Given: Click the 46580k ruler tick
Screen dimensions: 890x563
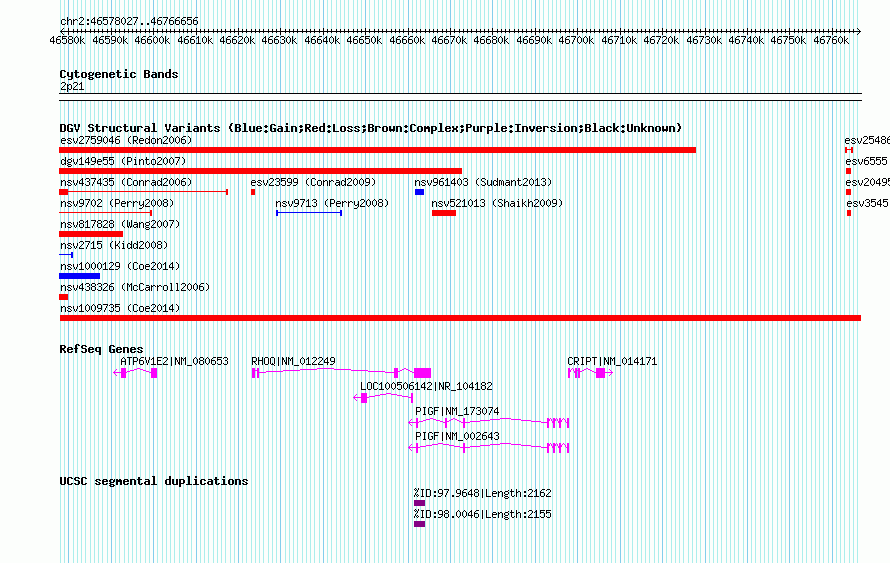Looking at the screenshot, I should [x=68, y=40].
